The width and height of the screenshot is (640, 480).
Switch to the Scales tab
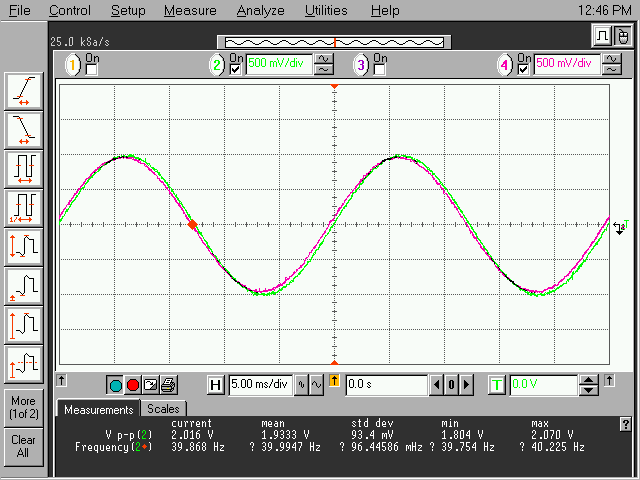(x=163, y=409)
